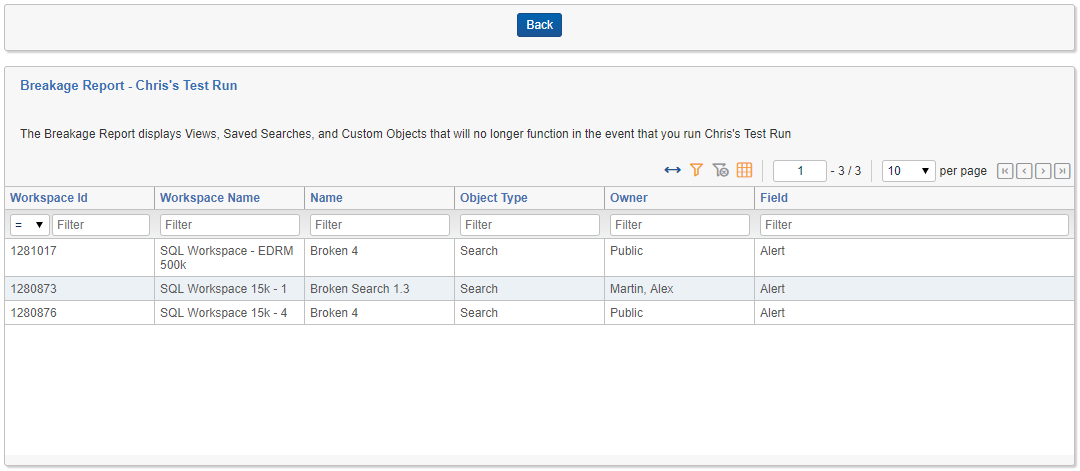The image size is (1080, 471).
Task: Sort by the Field column header
Action: pos(774,198)
